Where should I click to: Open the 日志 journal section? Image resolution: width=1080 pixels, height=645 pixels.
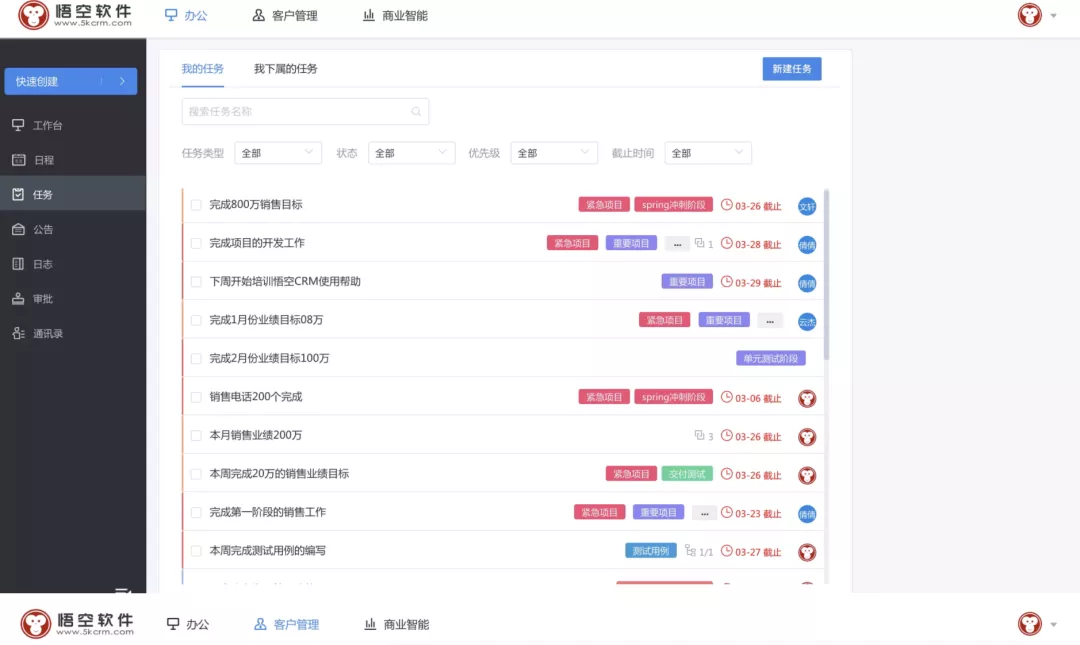click(44, 263)
